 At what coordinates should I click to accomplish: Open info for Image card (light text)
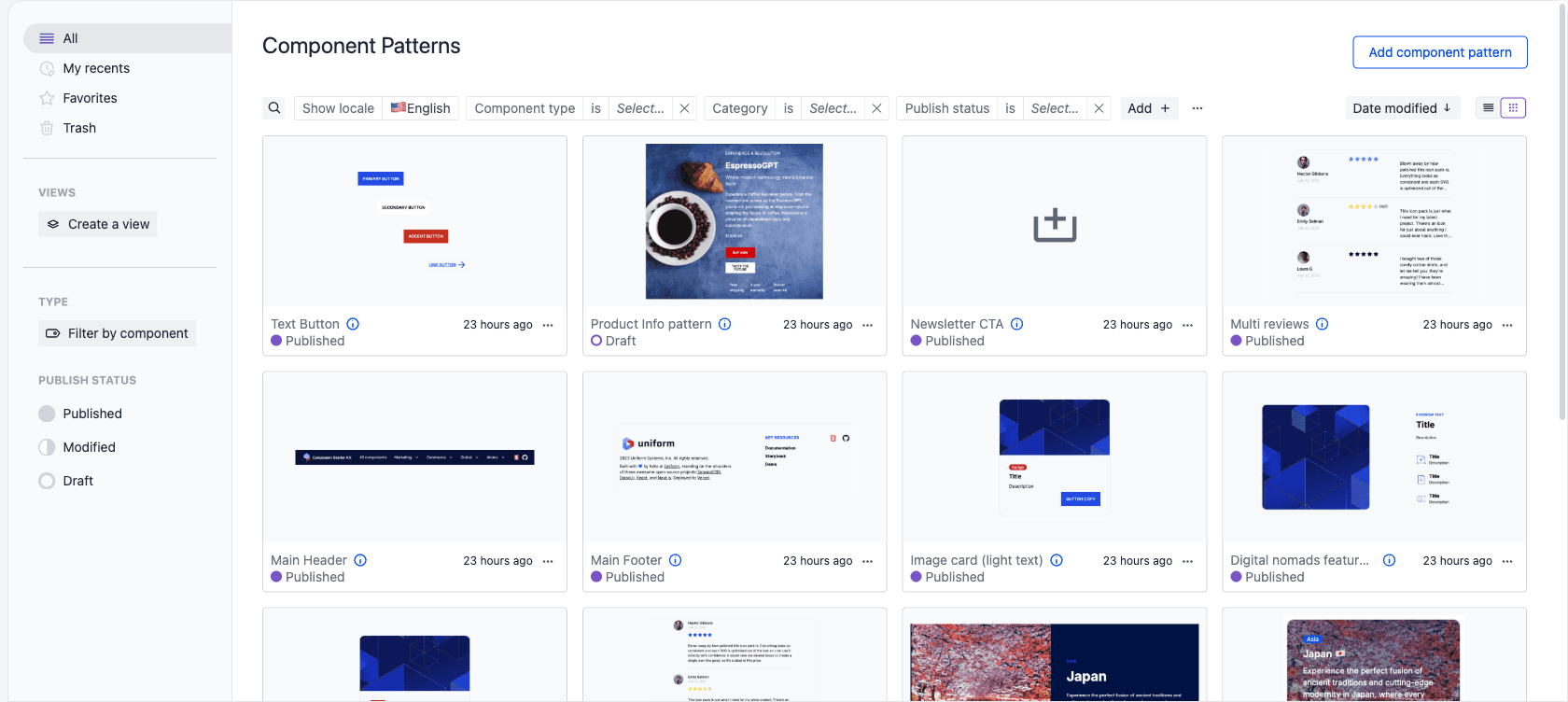(x=1057, y=560)
